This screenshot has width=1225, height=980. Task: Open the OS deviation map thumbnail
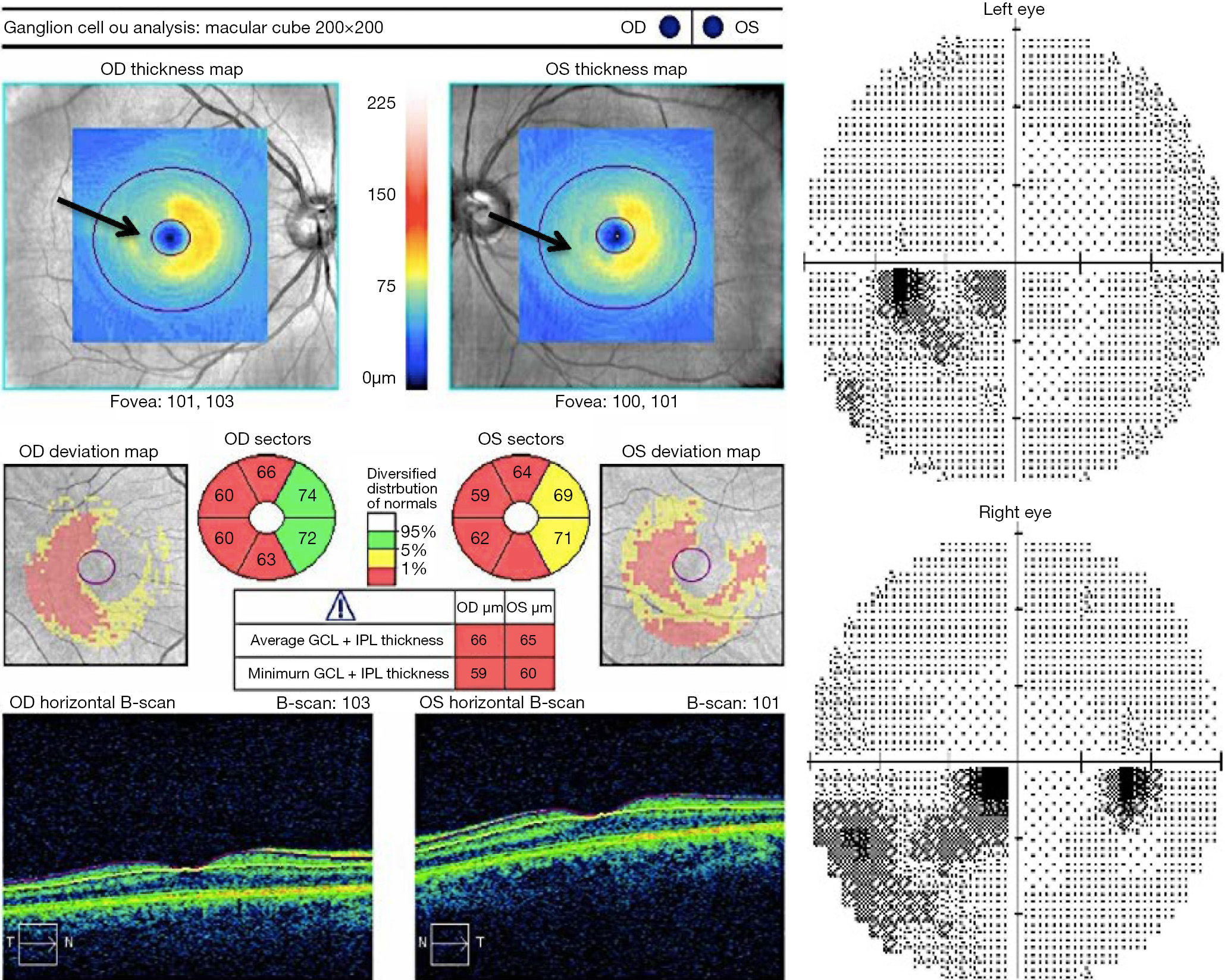(x=692, y=565)
